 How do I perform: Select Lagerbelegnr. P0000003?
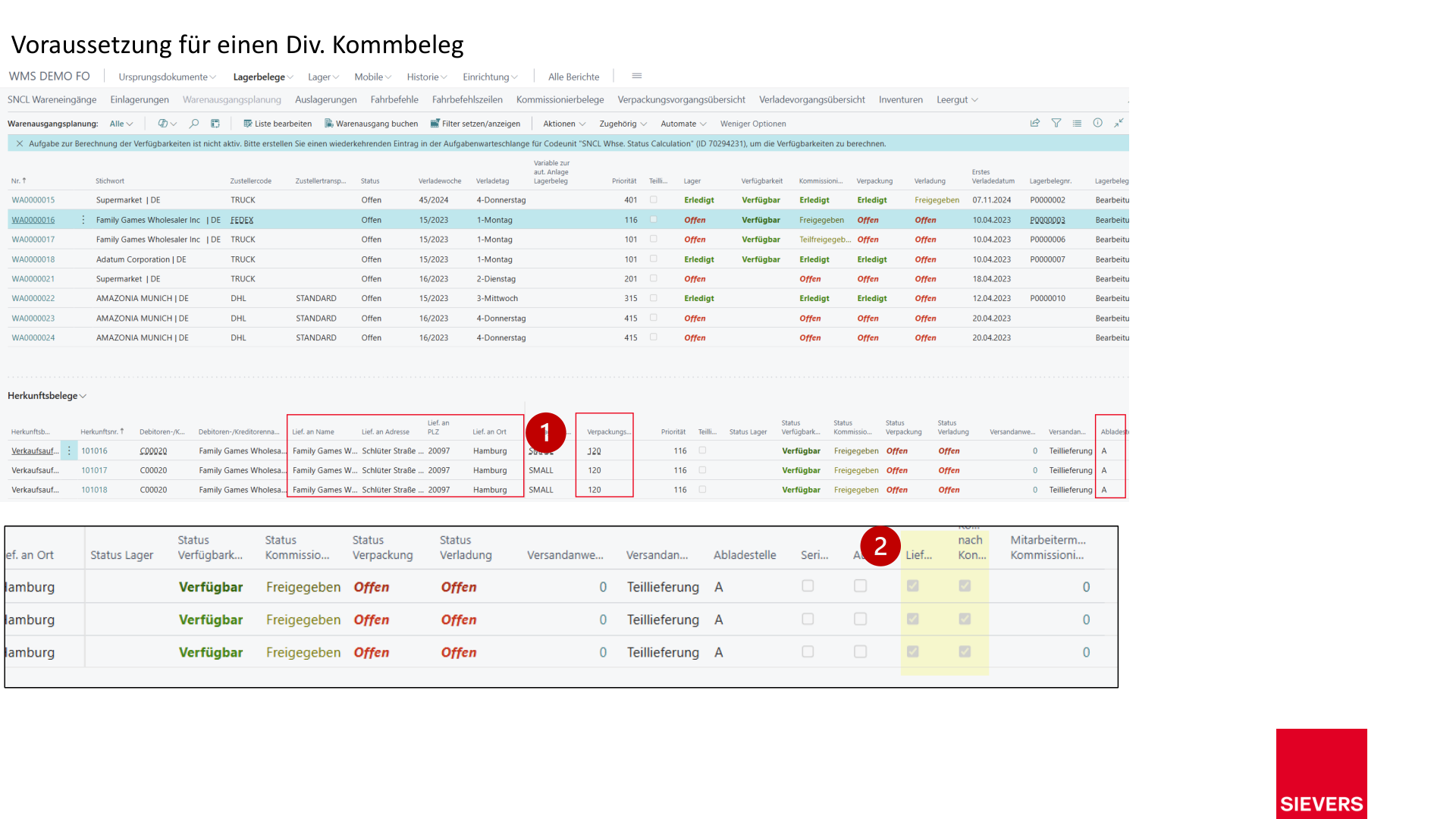tap(1047, 220)
